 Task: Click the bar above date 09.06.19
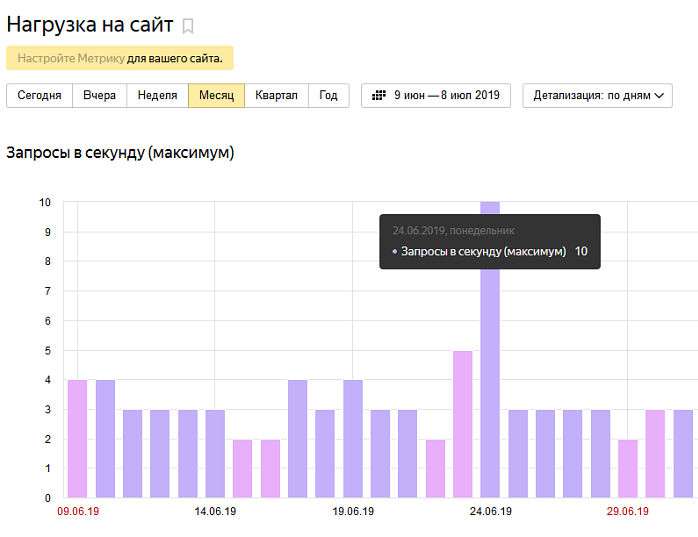coord(77,439)
